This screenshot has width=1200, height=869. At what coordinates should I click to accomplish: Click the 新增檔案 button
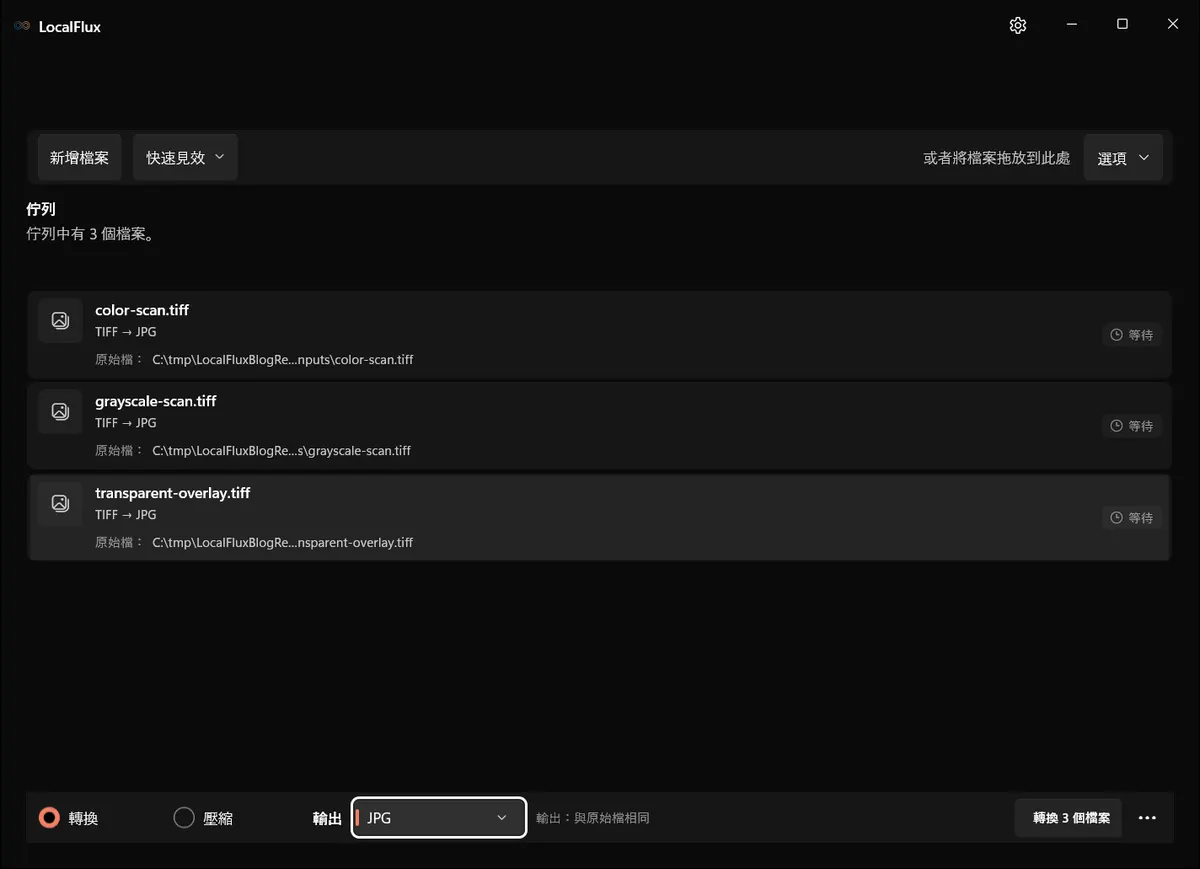click(x=80, y=158)
